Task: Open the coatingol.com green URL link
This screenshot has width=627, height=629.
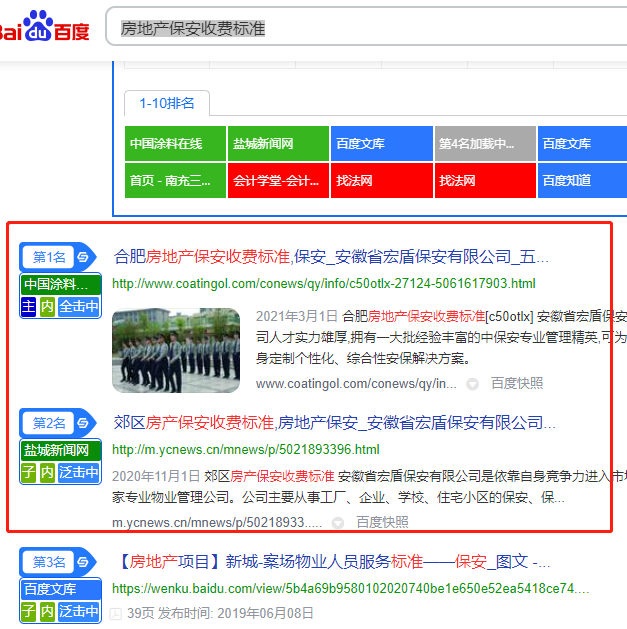Action: tap(324, 284)
